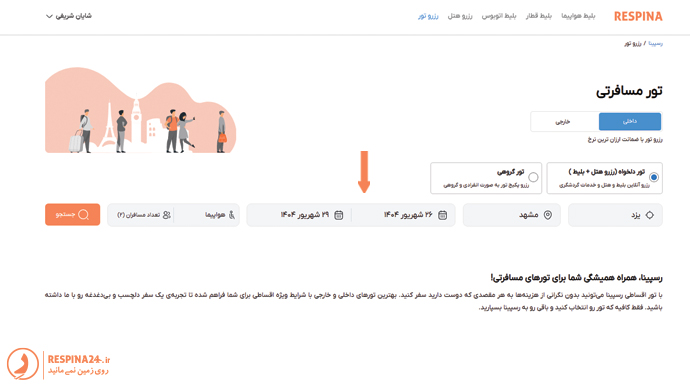Select the داخلی tour tab
Image resolution: width=690 pixels, height=385 pixels.
point(630,121)
